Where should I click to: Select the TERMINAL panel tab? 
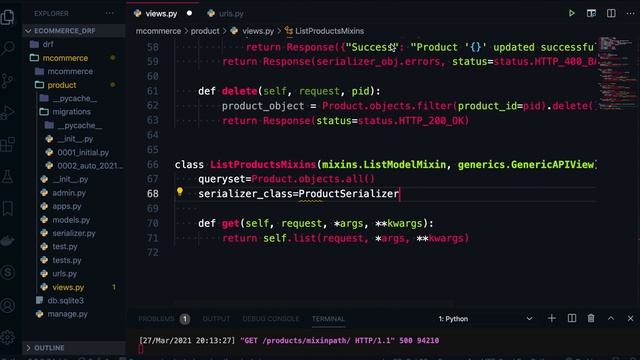click(328, 319)
